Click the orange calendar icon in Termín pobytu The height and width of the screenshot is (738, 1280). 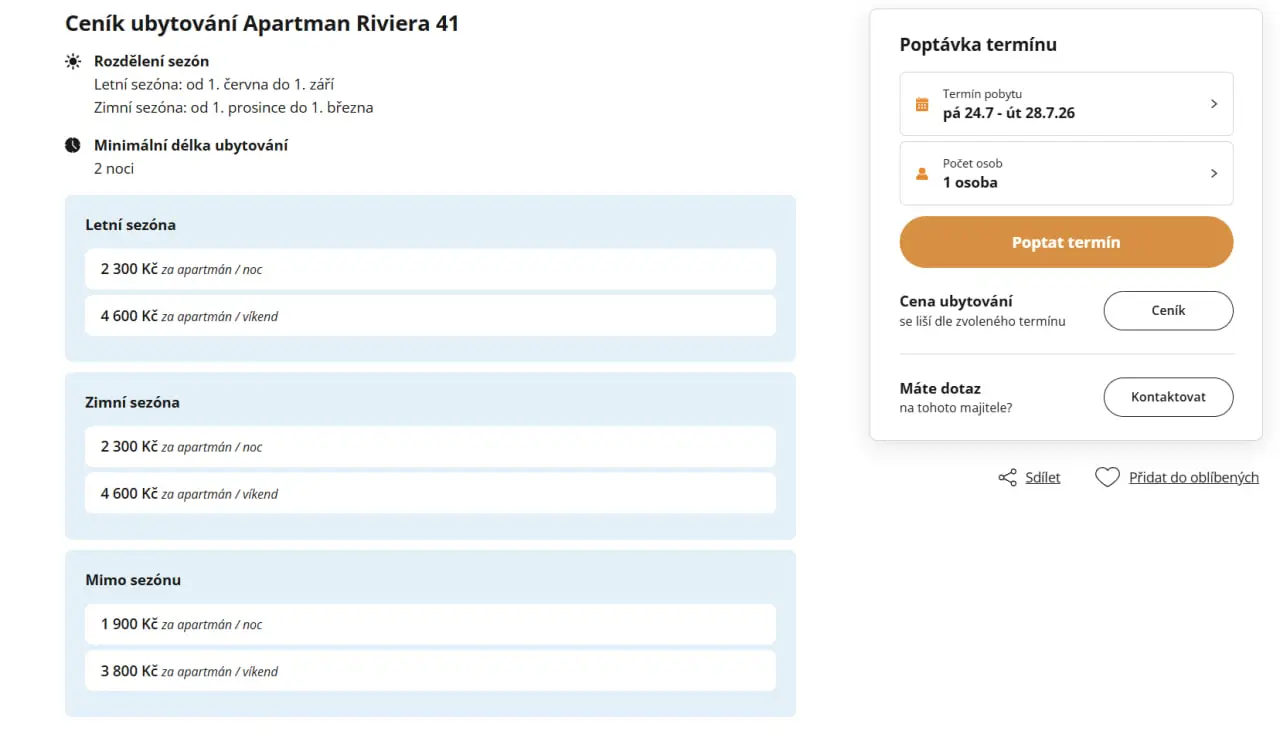click(x=922, y=104)
